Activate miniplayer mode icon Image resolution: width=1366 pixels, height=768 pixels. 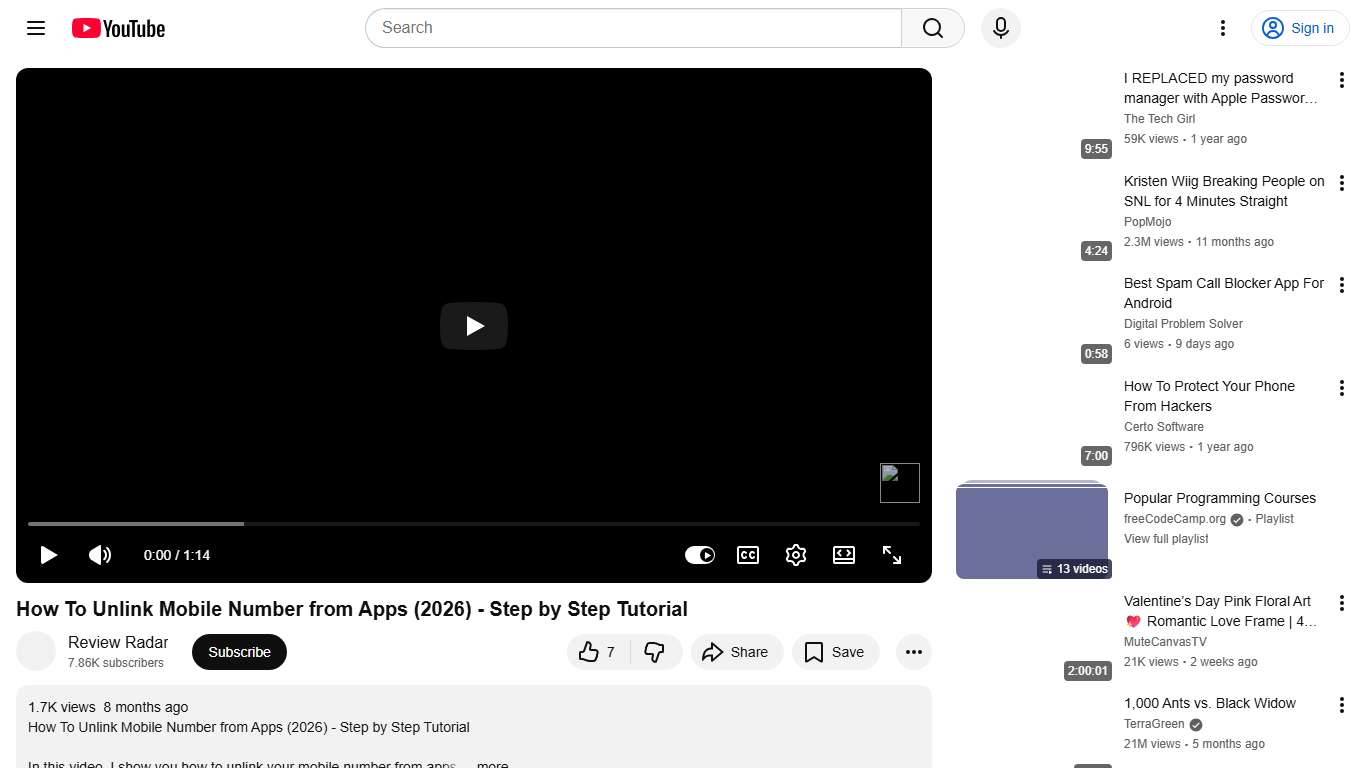843,555
